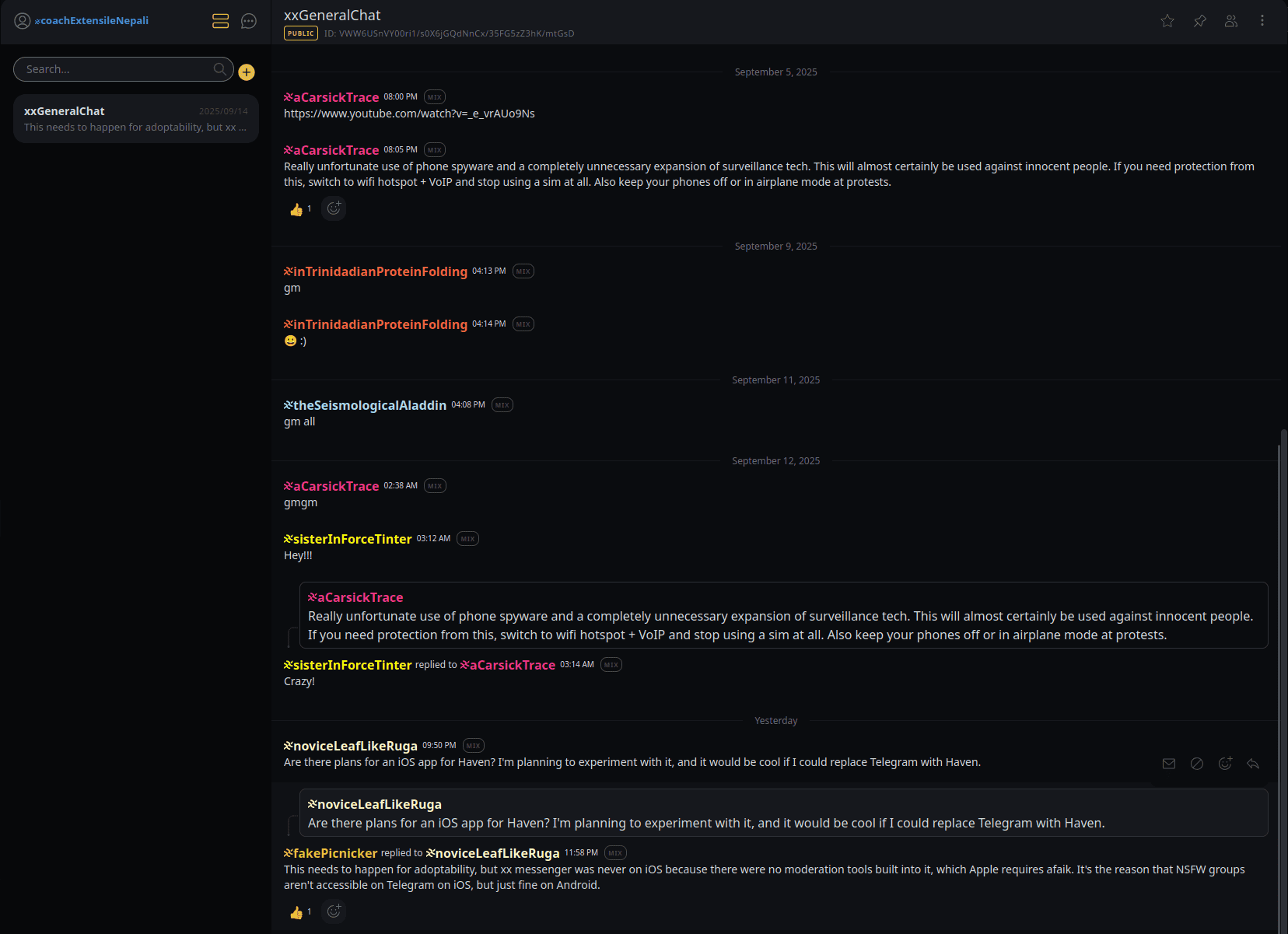Toggle favorite star for xxGeneralChat

1167,21
